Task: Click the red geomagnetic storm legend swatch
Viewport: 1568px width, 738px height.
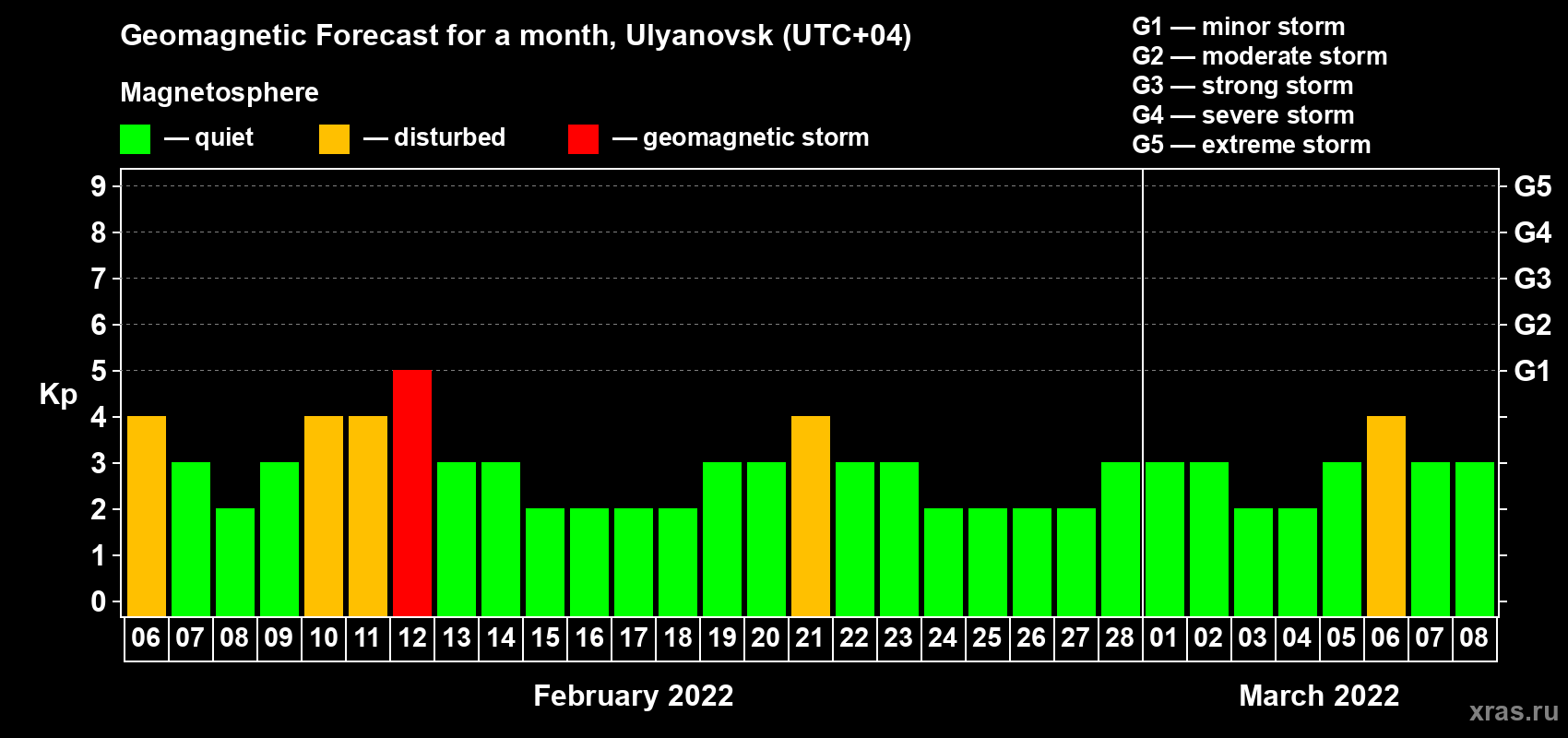Action: click(x=583, y=139)
